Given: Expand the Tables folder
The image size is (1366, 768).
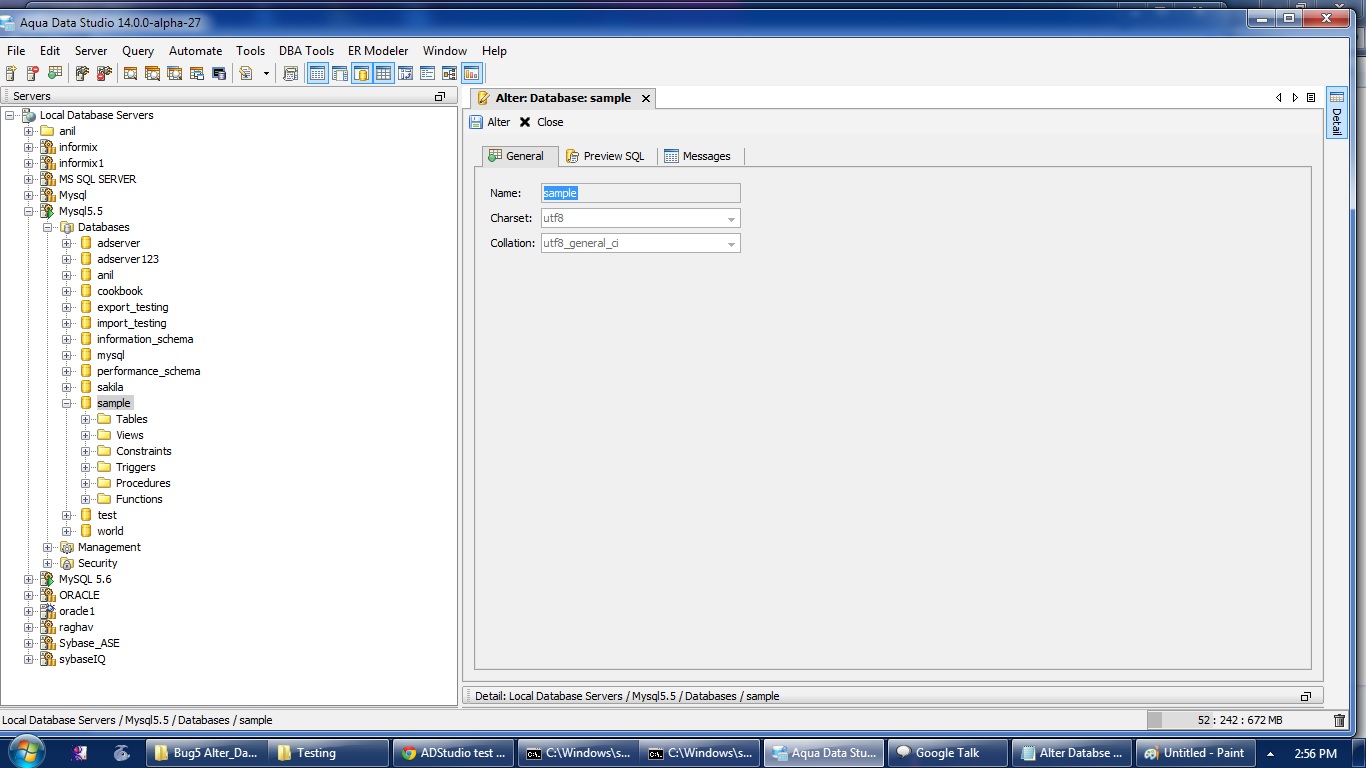Looking at the screenshot, I should [x=86, y=419].
